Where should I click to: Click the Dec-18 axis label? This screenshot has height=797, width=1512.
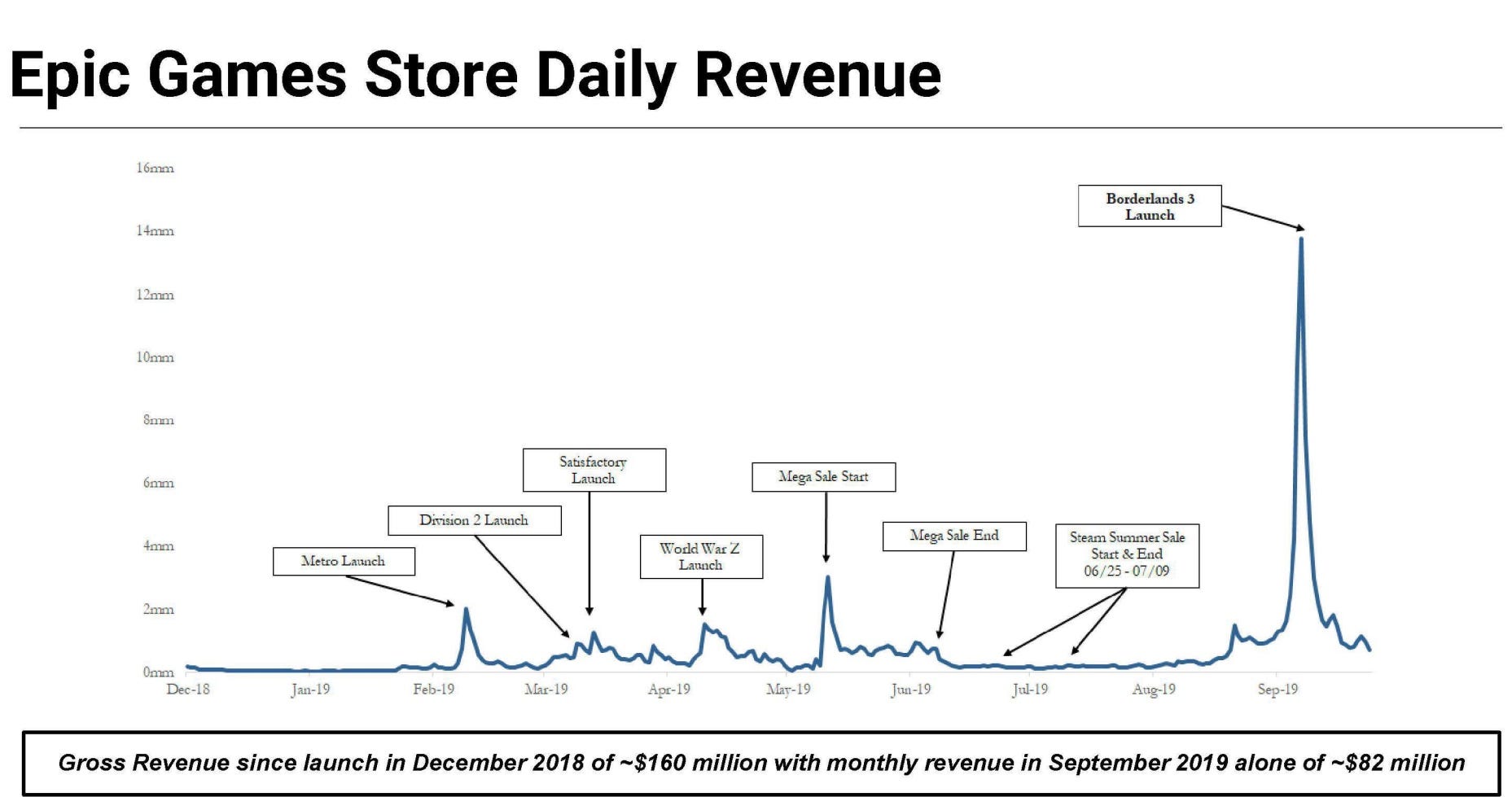tap(189, 688)
